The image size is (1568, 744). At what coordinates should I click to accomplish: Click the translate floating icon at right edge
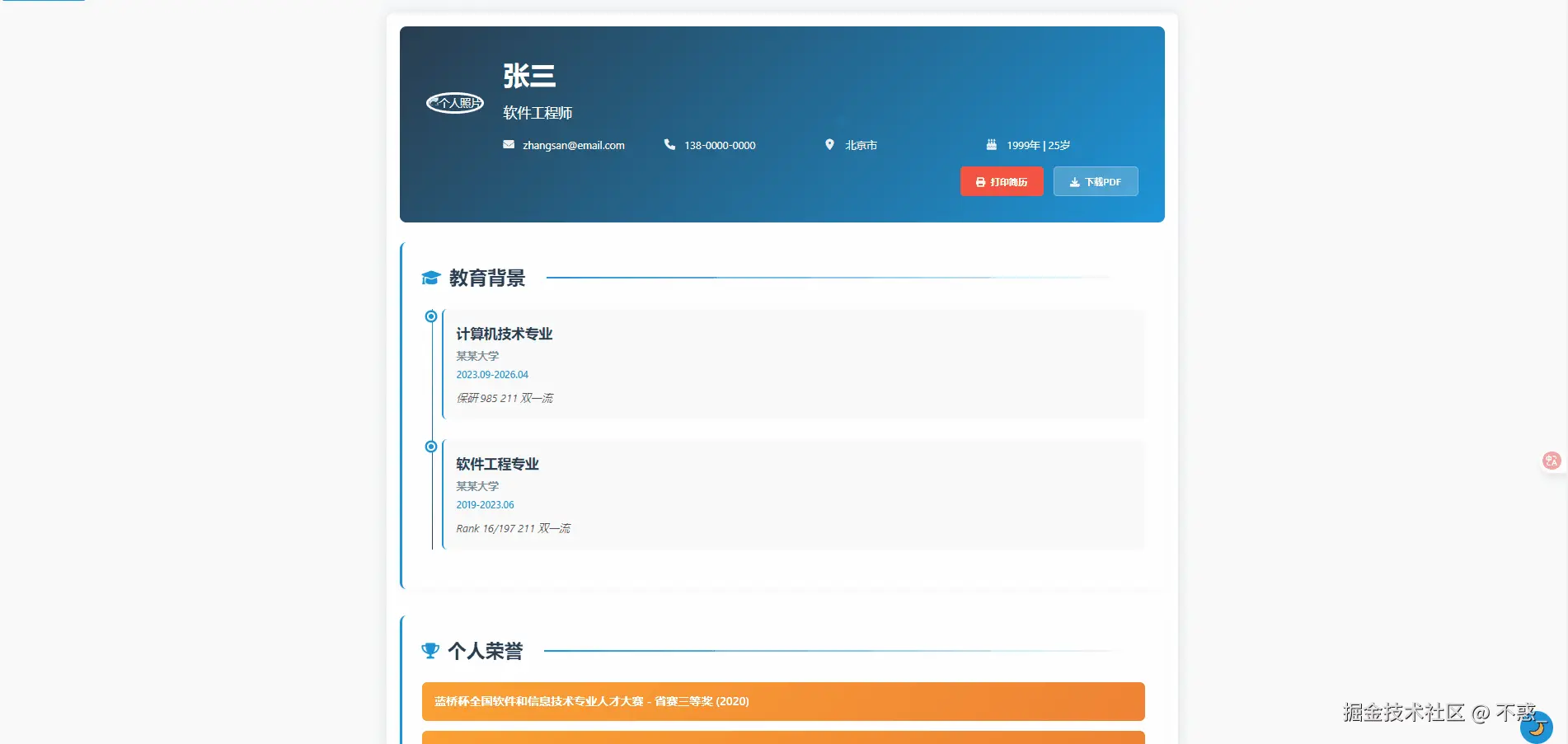pyautogui.click(x=1552, y=461)
